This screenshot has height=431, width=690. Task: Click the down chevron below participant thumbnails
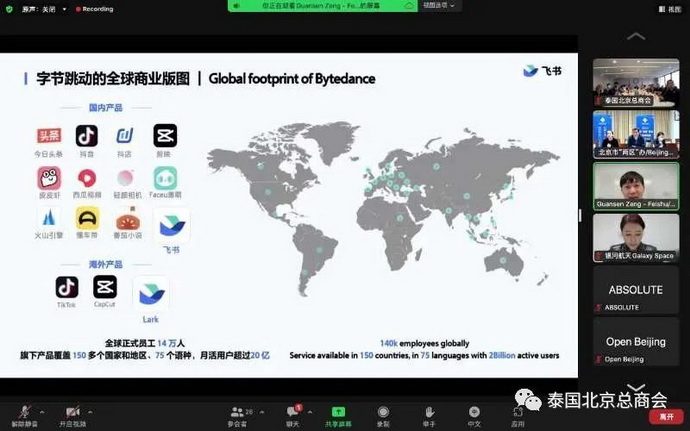pyautogui.click(x=636, y=387)
